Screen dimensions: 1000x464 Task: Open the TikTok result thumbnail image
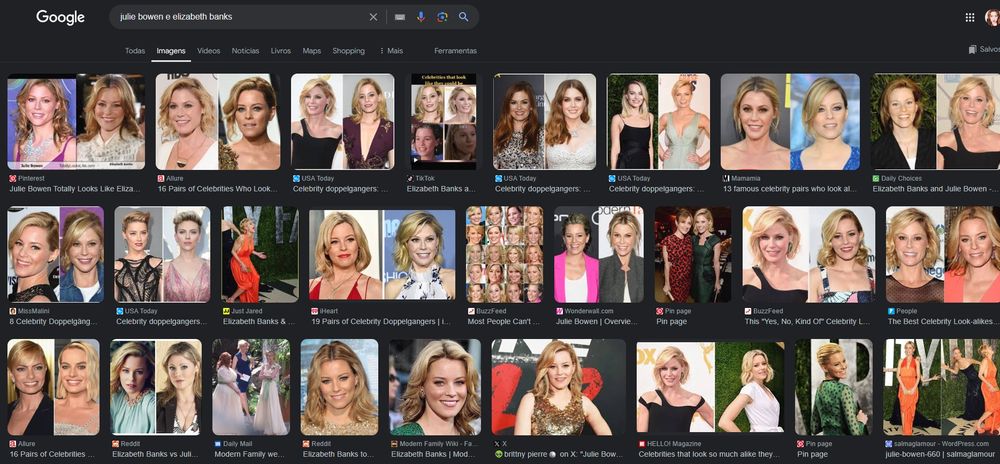[x=444, y=122]
